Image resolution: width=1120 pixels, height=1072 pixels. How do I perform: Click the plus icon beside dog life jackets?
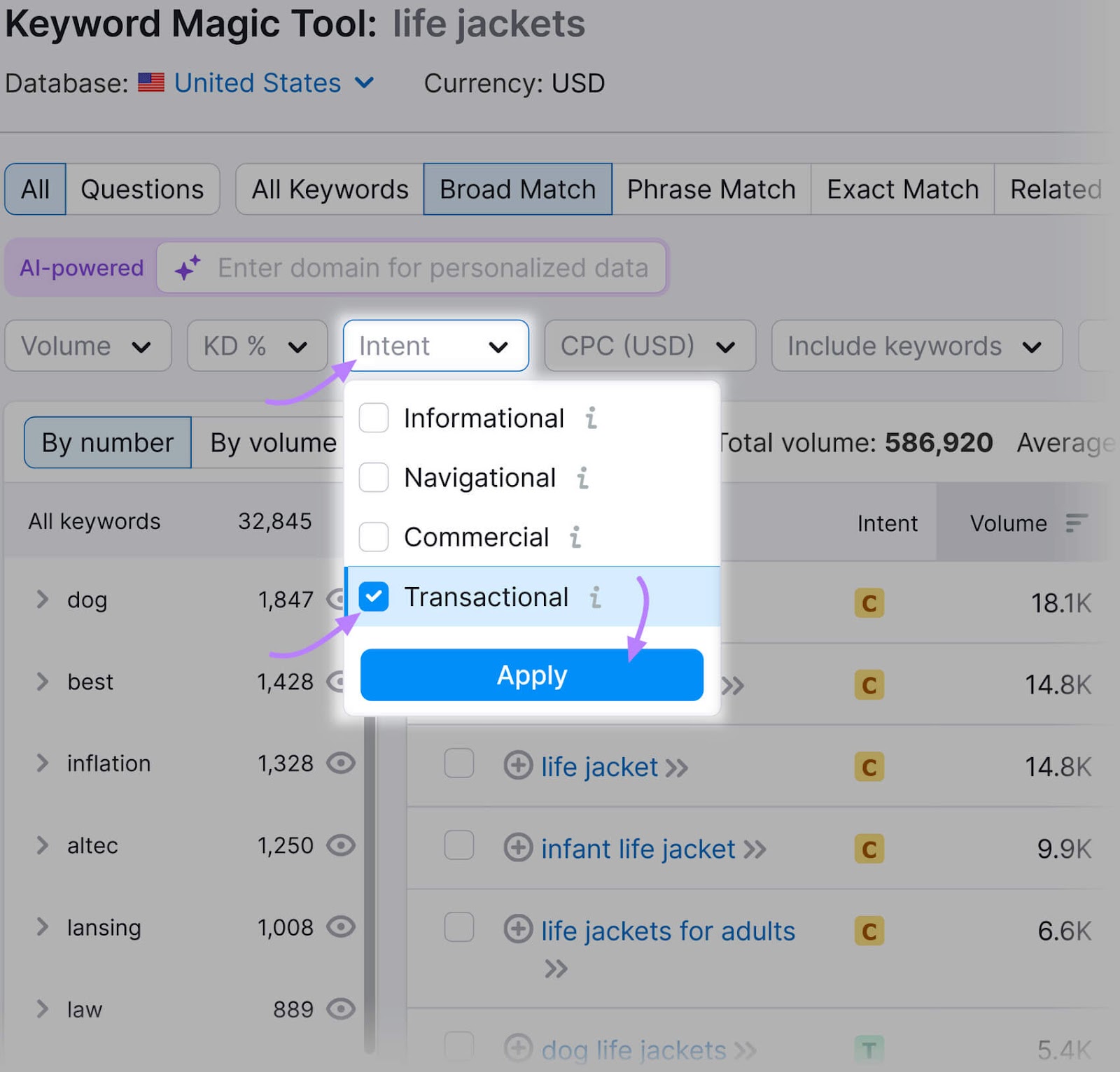pos(518,1048)
